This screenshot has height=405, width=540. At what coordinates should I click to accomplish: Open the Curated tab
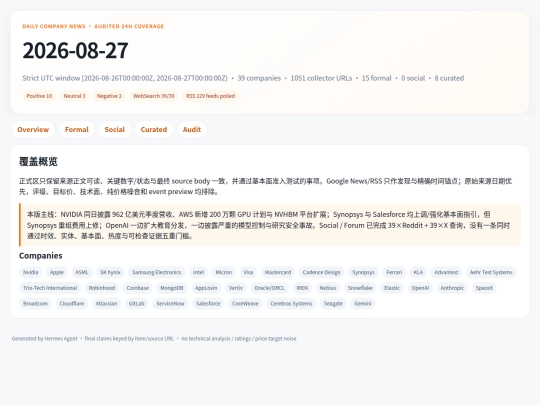[x=154, y=129]
